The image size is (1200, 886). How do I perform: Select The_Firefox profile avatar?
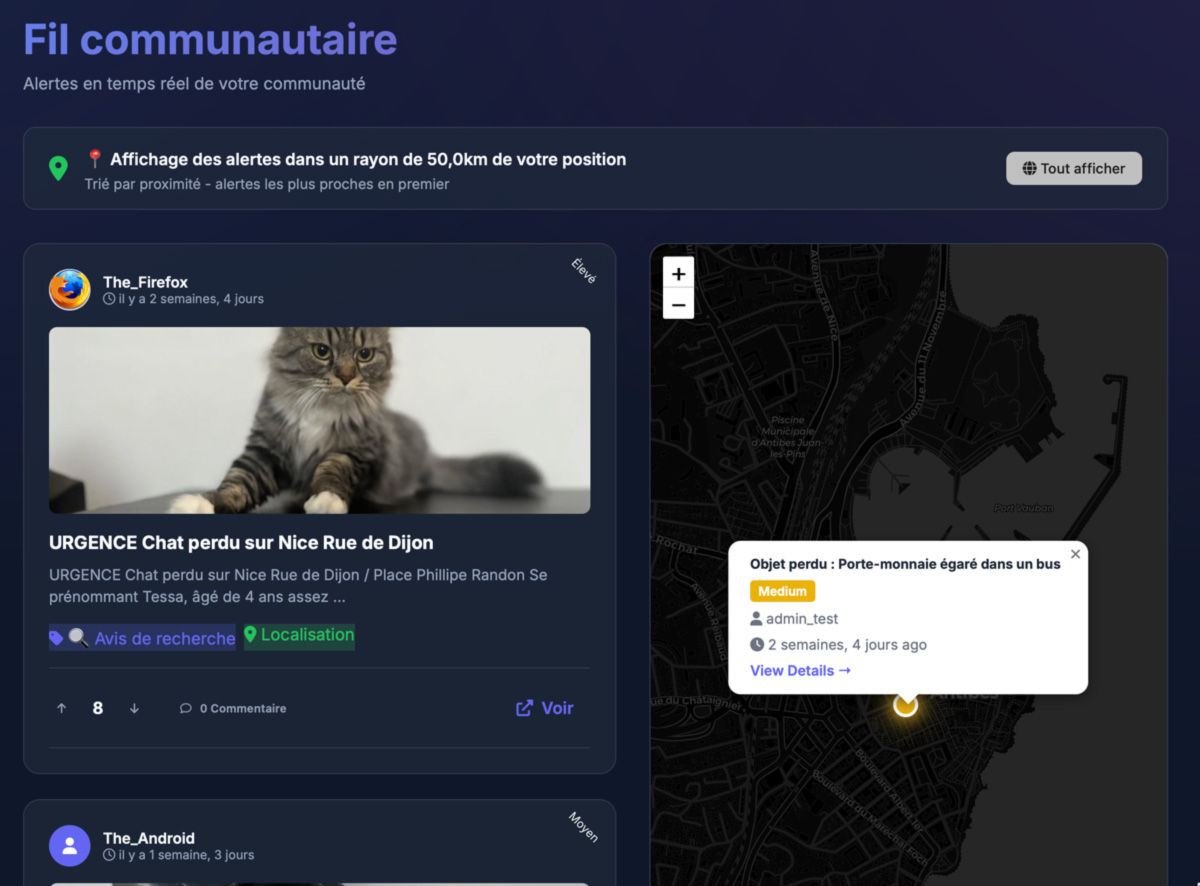(x=69, y=289)
